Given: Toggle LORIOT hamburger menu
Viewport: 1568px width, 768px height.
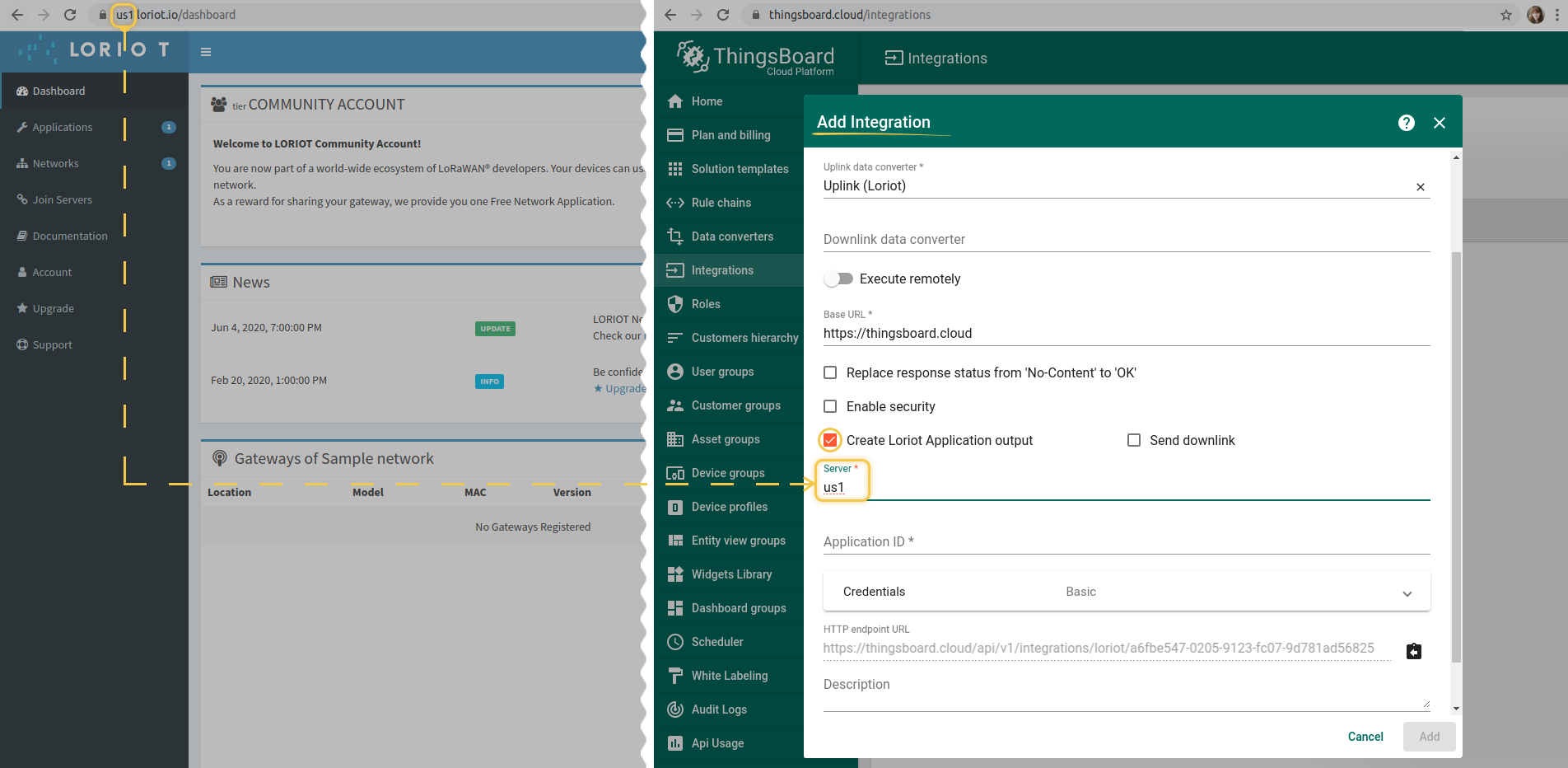Looking at the screenshot, I should pos(206,52).
